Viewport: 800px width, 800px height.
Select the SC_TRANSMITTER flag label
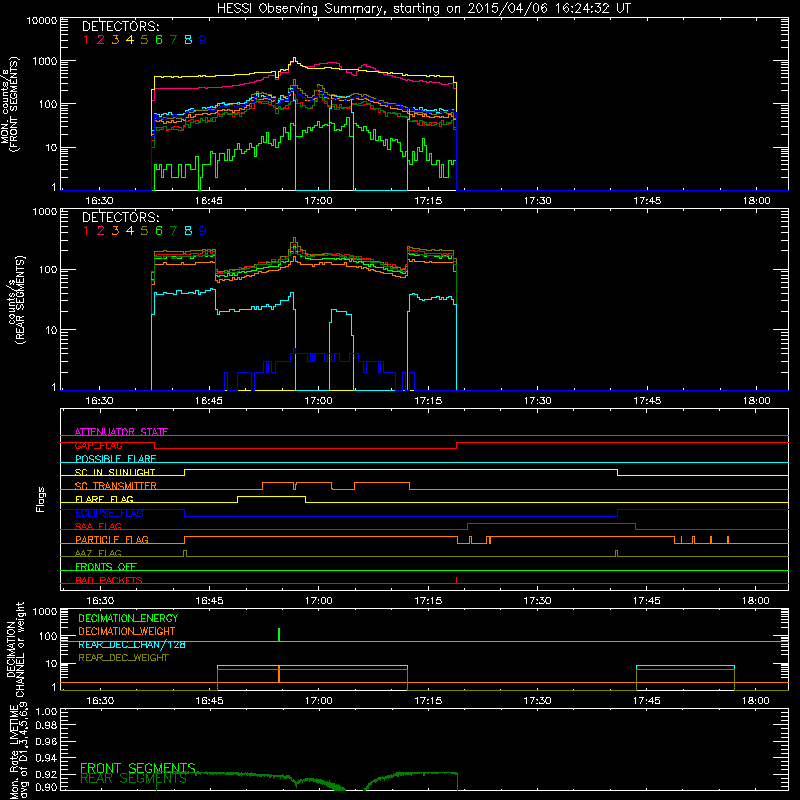[116, 486]
